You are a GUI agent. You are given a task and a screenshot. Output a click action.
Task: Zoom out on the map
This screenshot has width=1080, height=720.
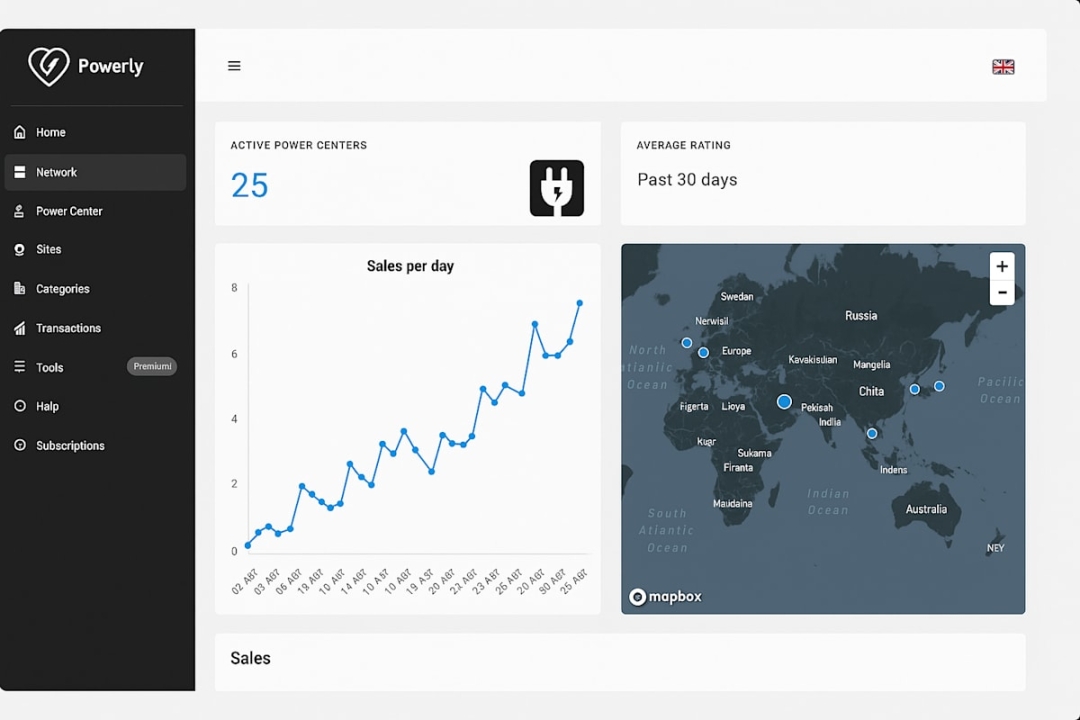tap(1002, 292)
